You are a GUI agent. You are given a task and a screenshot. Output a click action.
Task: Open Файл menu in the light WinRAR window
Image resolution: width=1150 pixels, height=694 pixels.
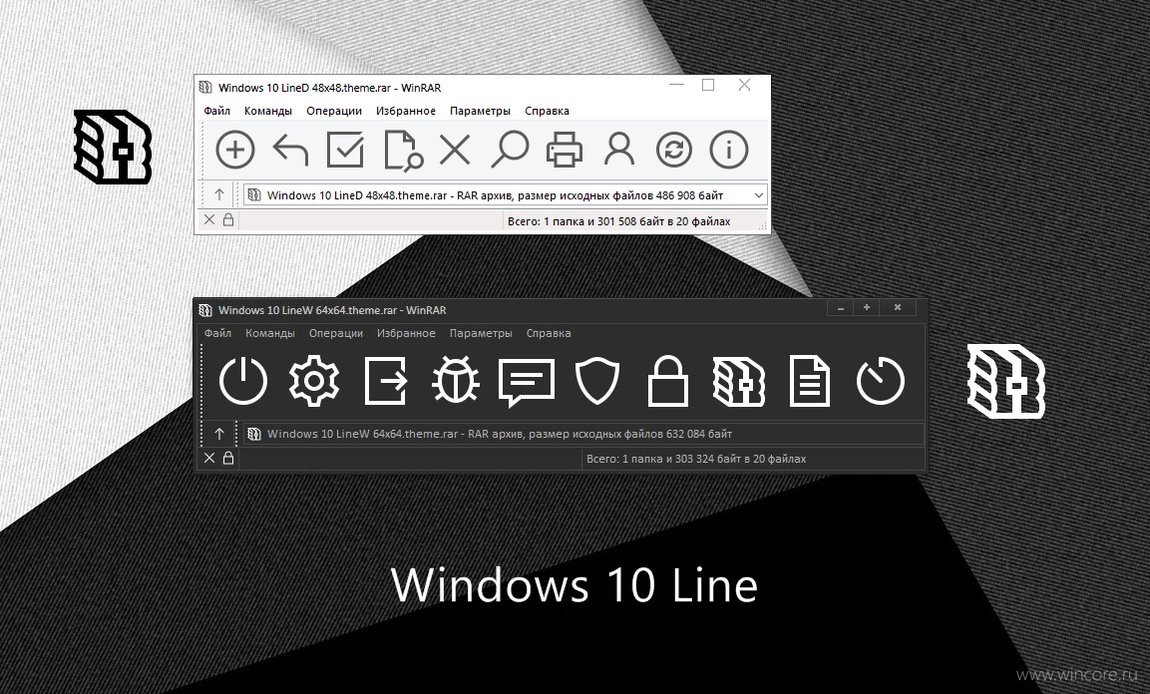click(x=217, y=111)
